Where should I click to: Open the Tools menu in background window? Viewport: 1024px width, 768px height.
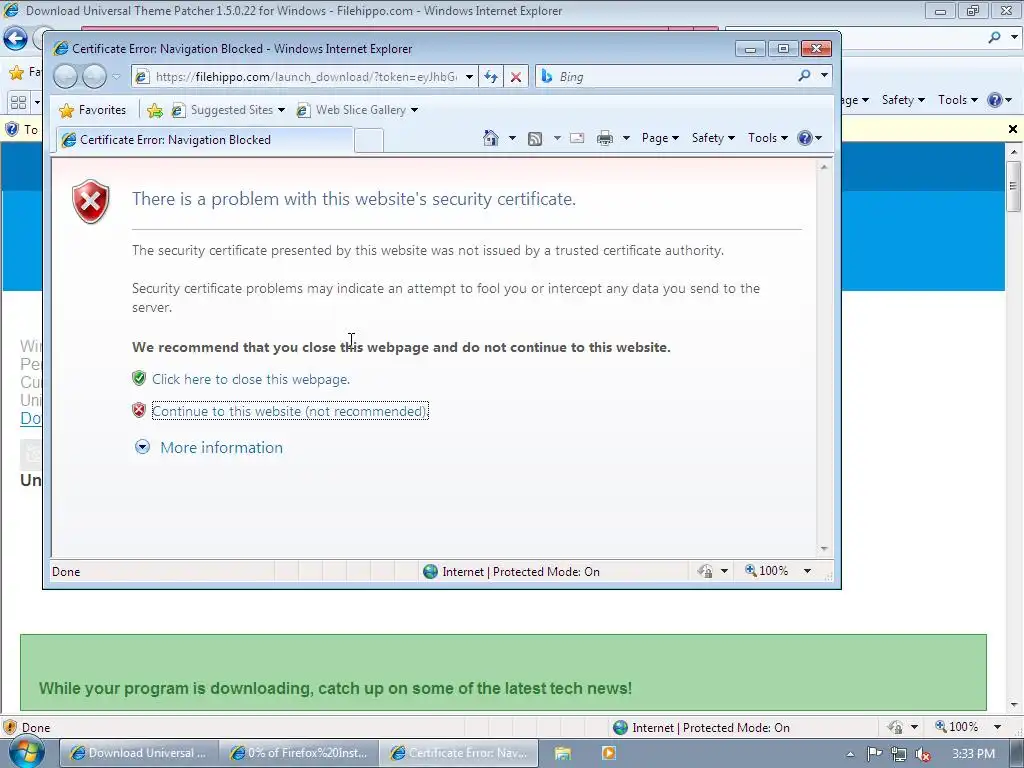[957, 100]
